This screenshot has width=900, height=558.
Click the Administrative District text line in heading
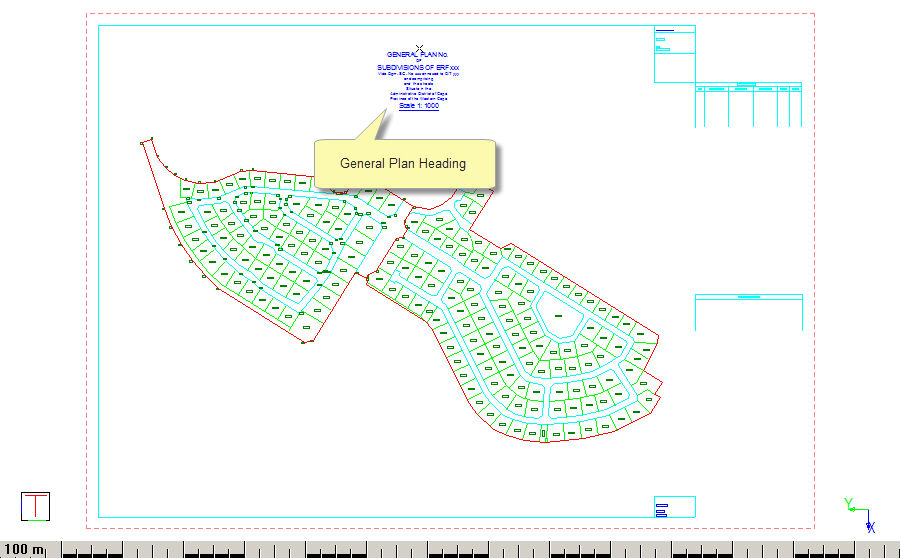pyautogui.click(x=418, y=93)
